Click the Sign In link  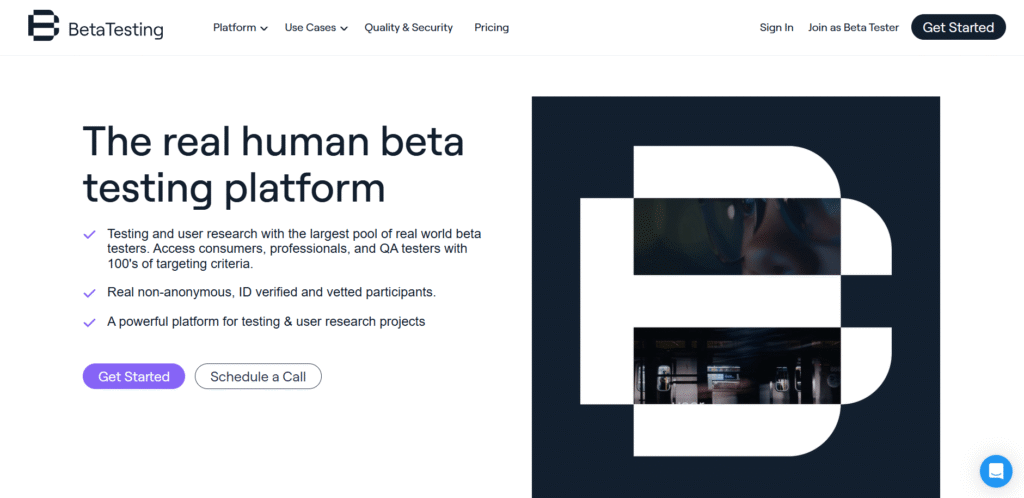[776, 28]
